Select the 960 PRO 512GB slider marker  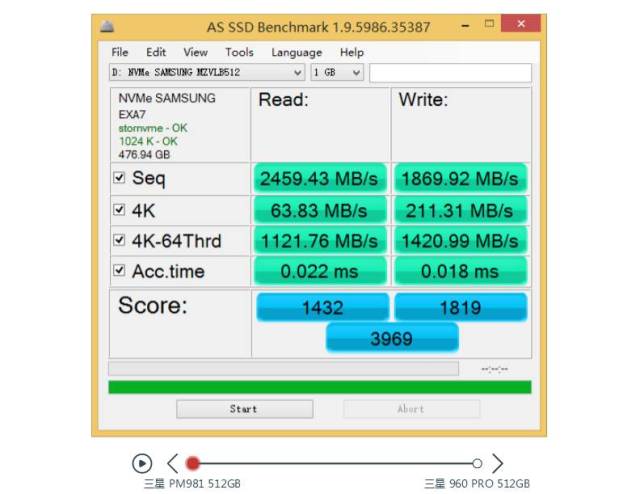point(477,463)
